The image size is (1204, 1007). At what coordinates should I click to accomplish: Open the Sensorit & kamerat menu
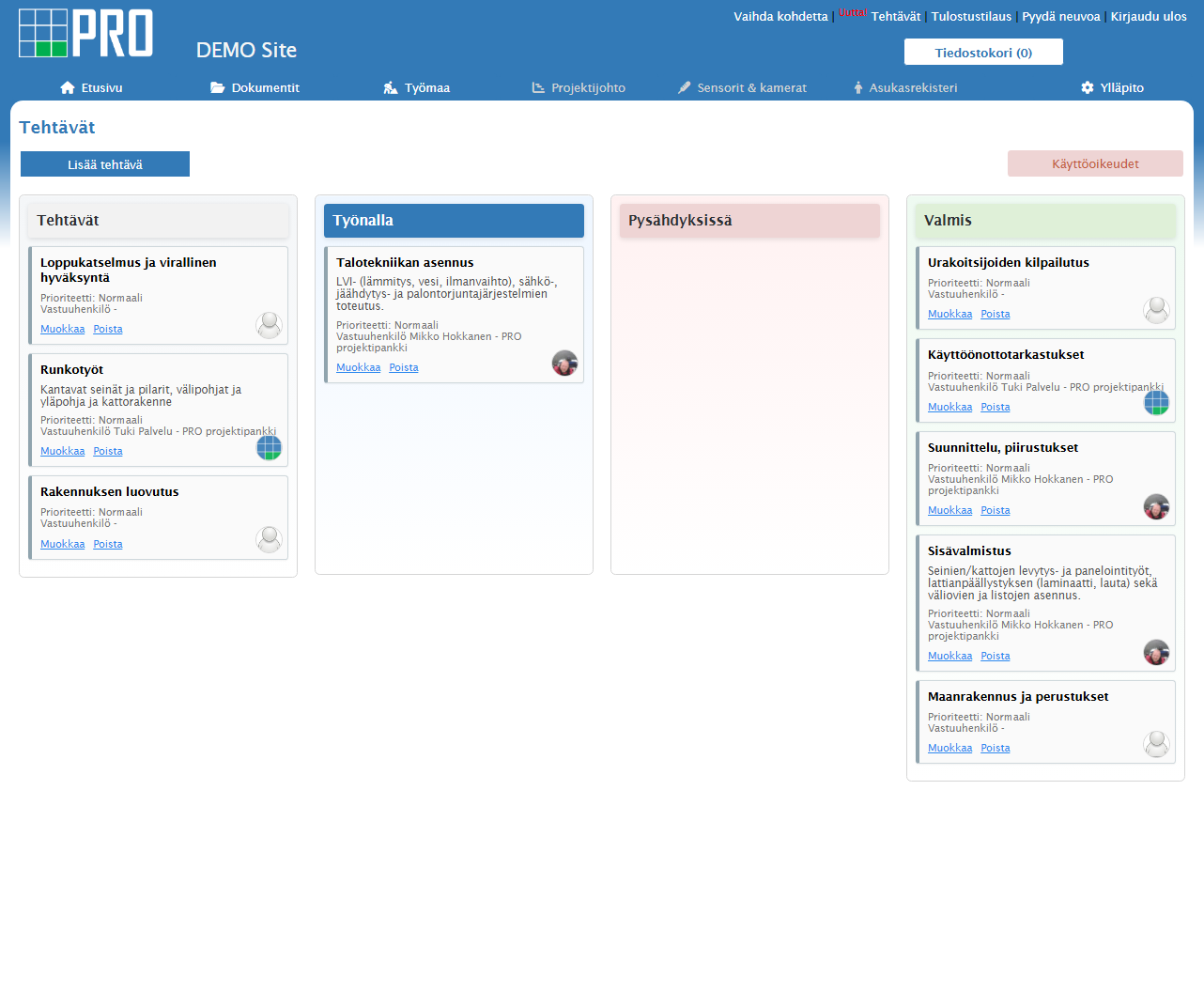point(742,87)
